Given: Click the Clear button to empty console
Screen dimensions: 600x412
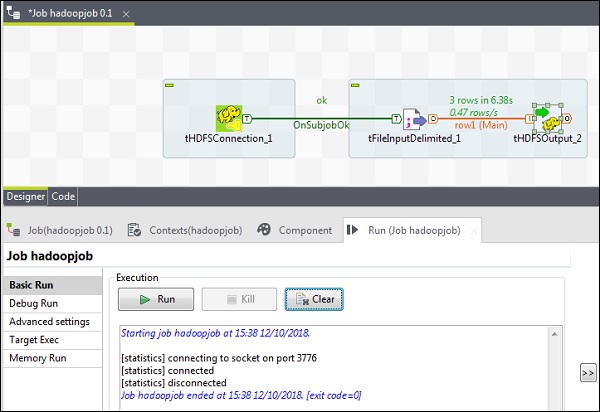Looking at the screenshot, I should pos(314,299).
